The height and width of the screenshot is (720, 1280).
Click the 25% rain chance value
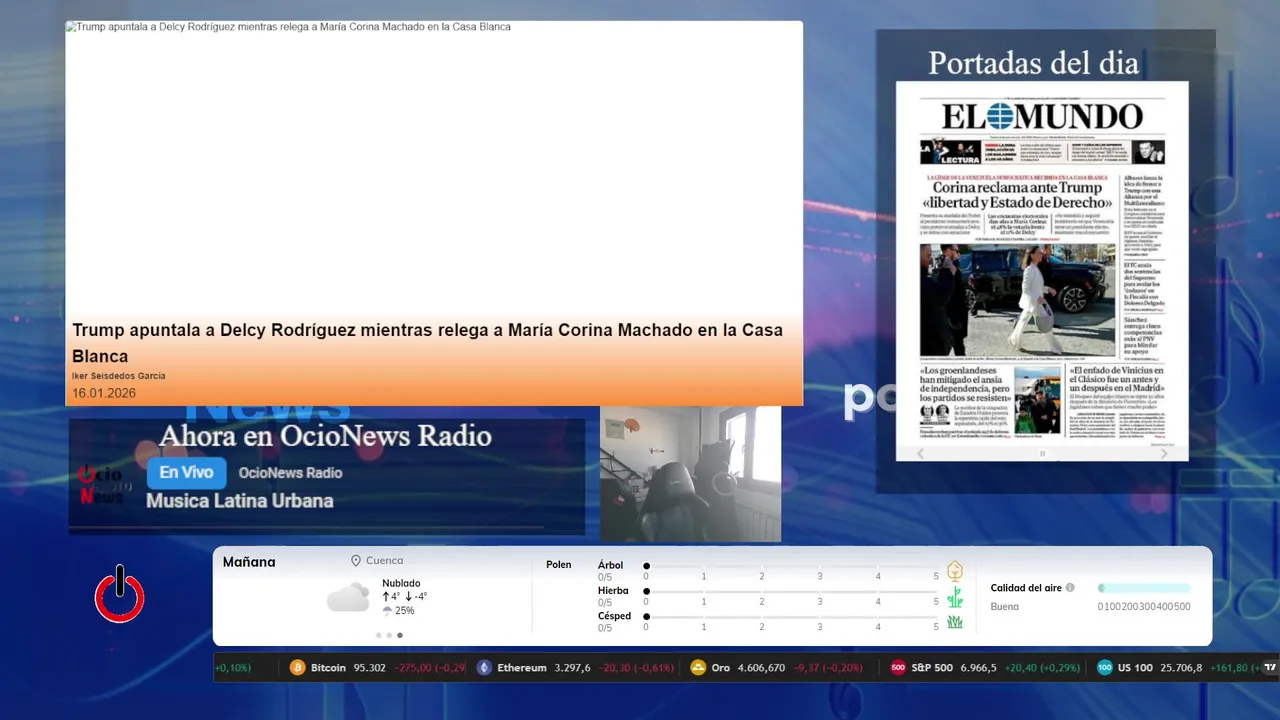click(404, 610)
